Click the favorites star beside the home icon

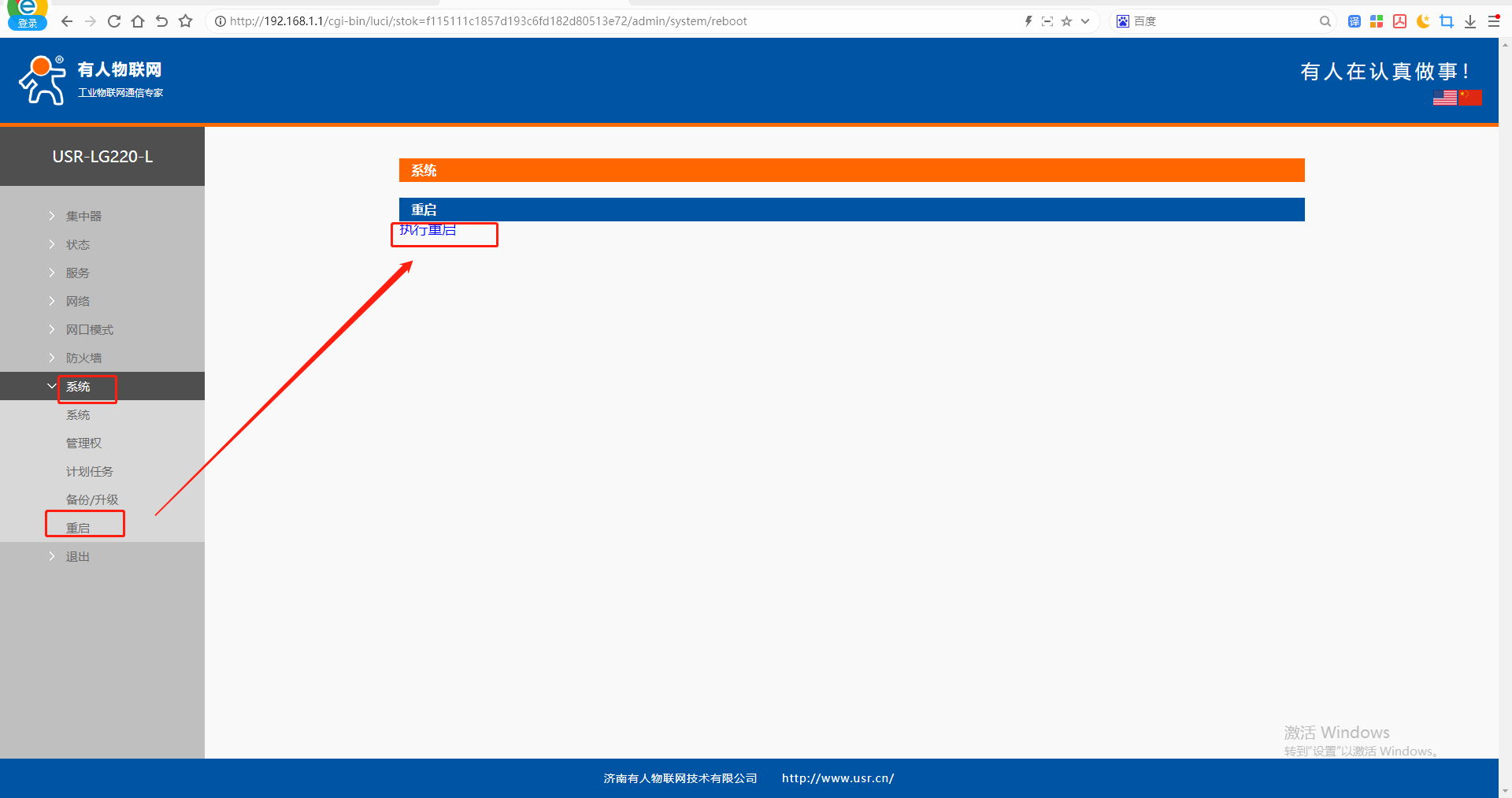(x=186, y=21)
